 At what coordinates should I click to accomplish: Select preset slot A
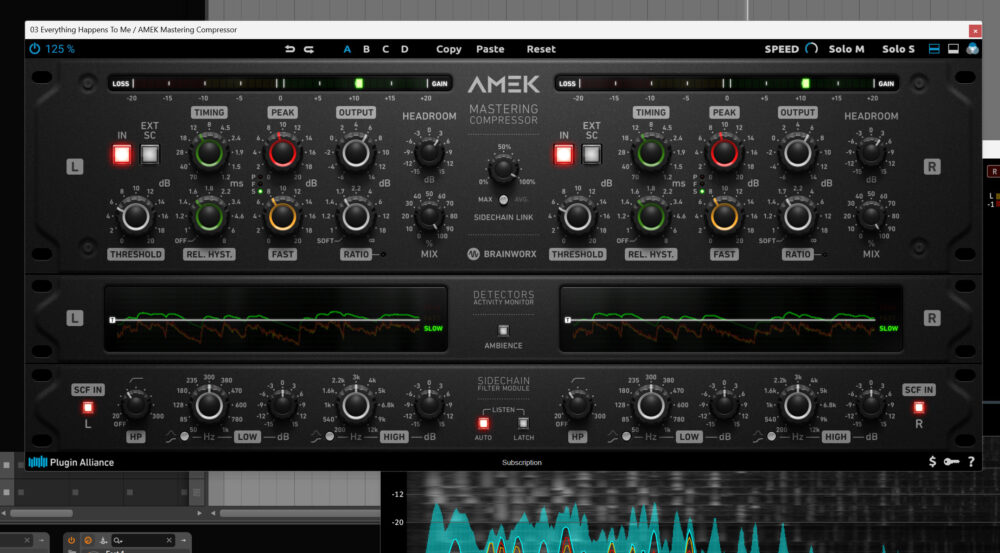click(347, 49)
